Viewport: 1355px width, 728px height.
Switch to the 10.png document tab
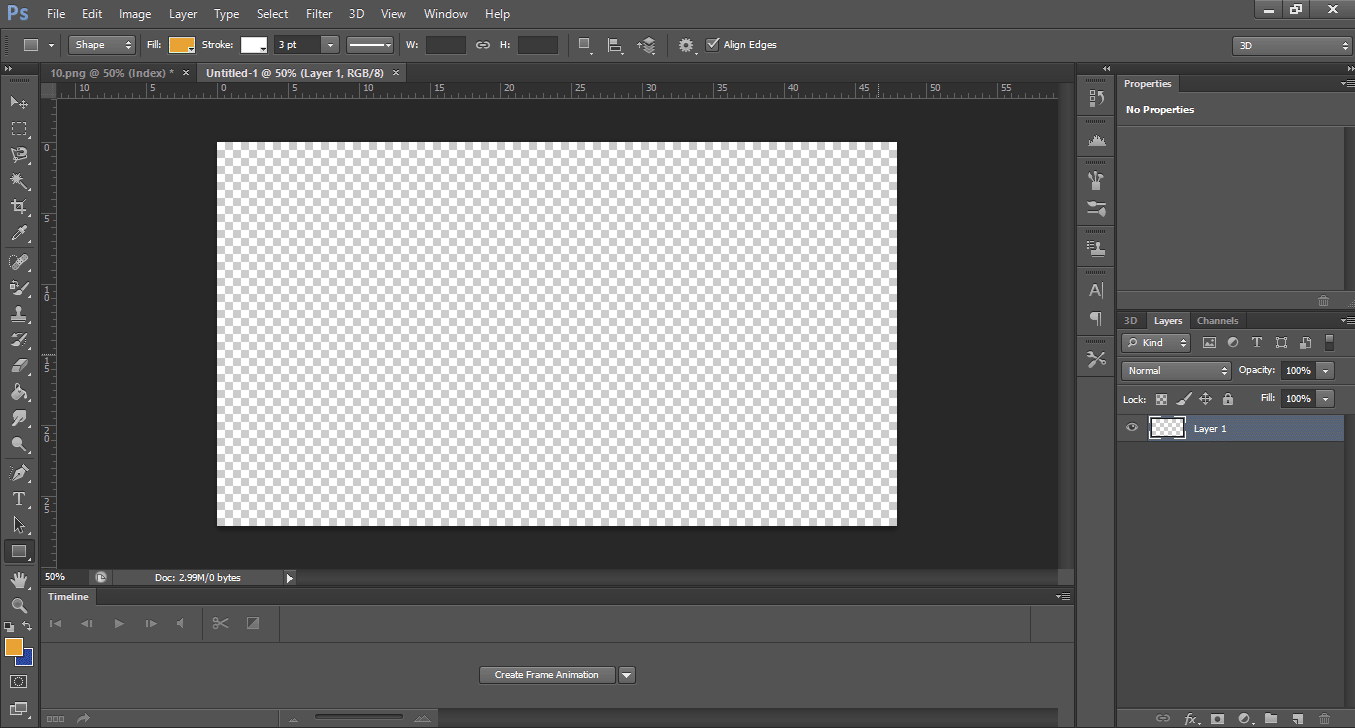click(112, 72)
